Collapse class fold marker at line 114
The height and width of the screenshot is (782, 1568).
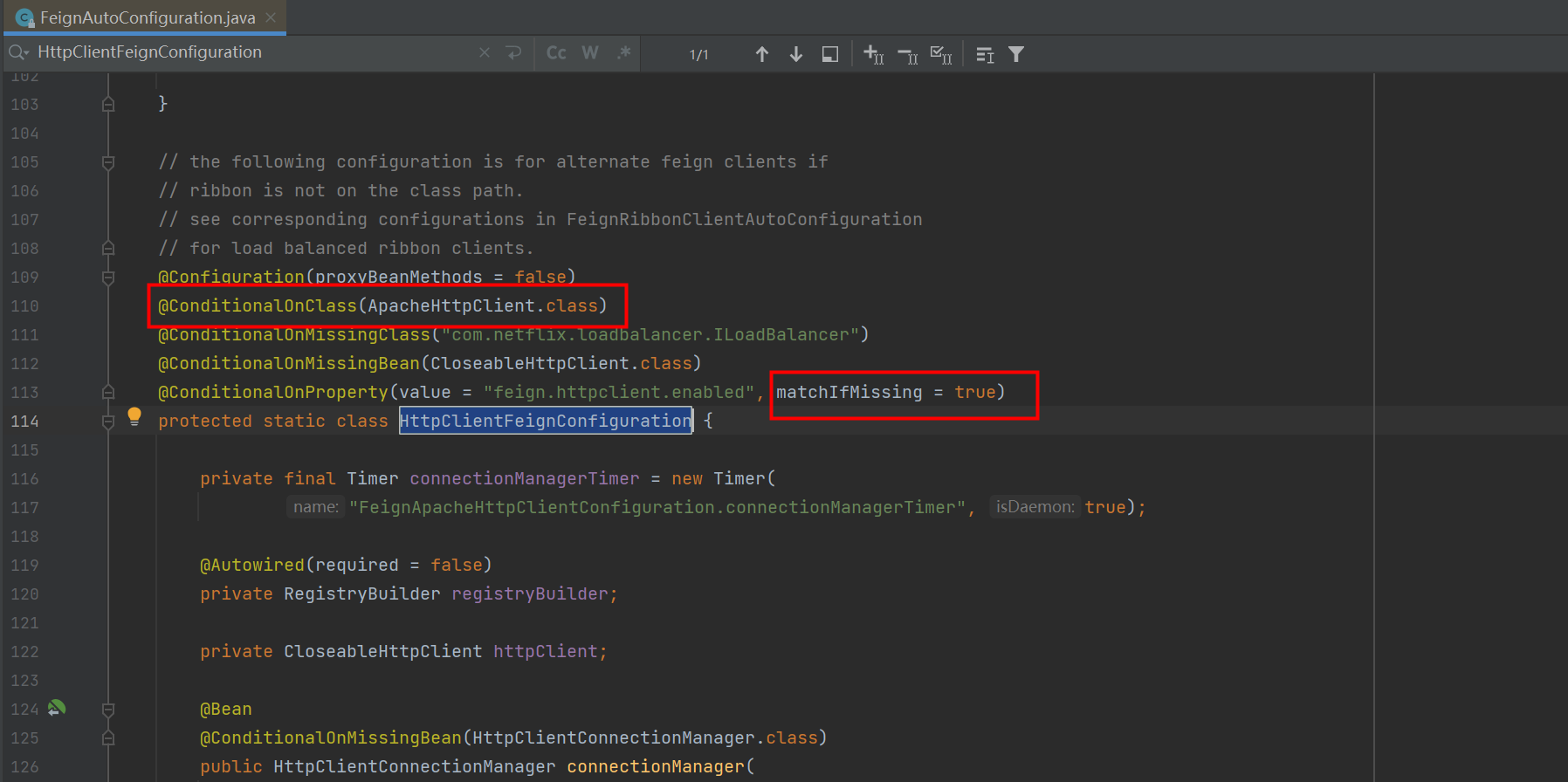[x=108, y=422]
